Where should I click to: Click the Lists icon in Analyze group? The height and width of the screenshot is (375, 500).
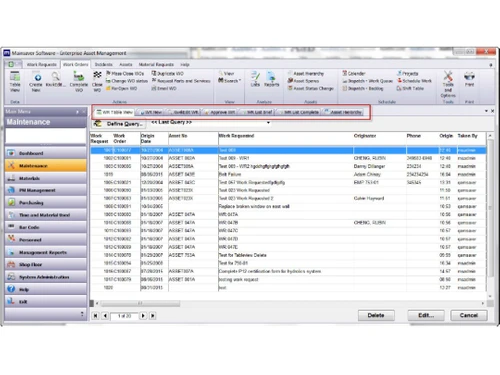tap(255, 79)
